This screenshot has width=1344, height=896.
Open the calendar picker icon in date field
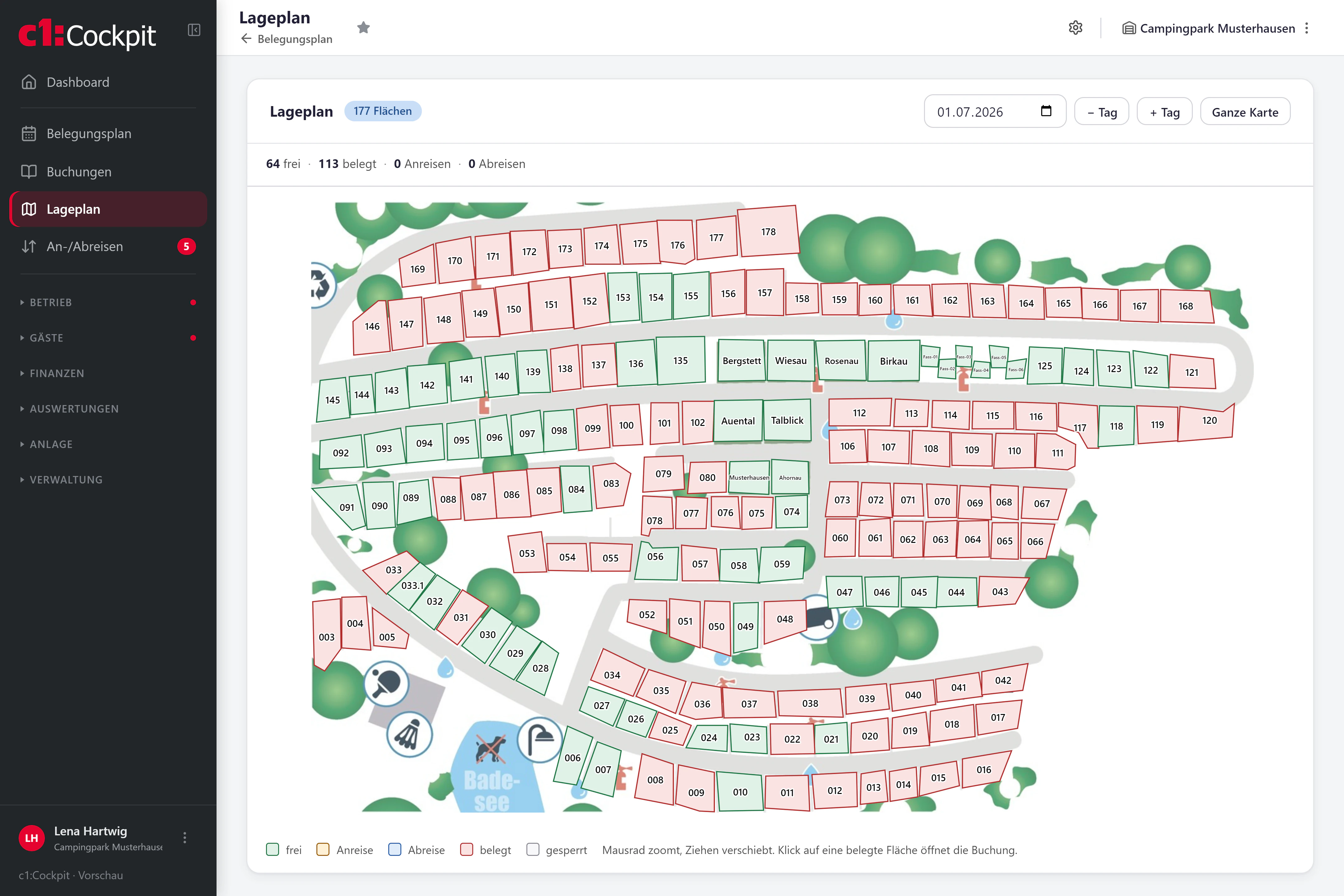point(1046,111)
